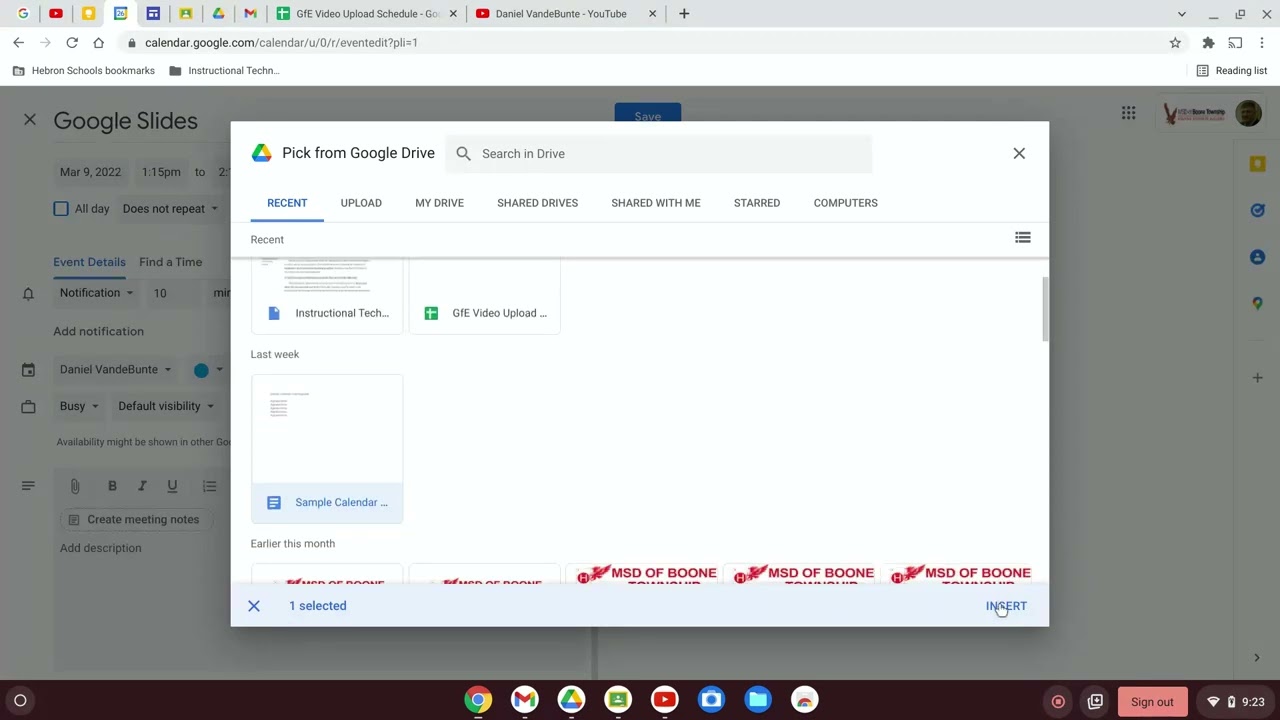This screenshot has height=720, width=1280.
Task: Select the GfE Video Upload spreadsheet file
Action: point(484,295)
